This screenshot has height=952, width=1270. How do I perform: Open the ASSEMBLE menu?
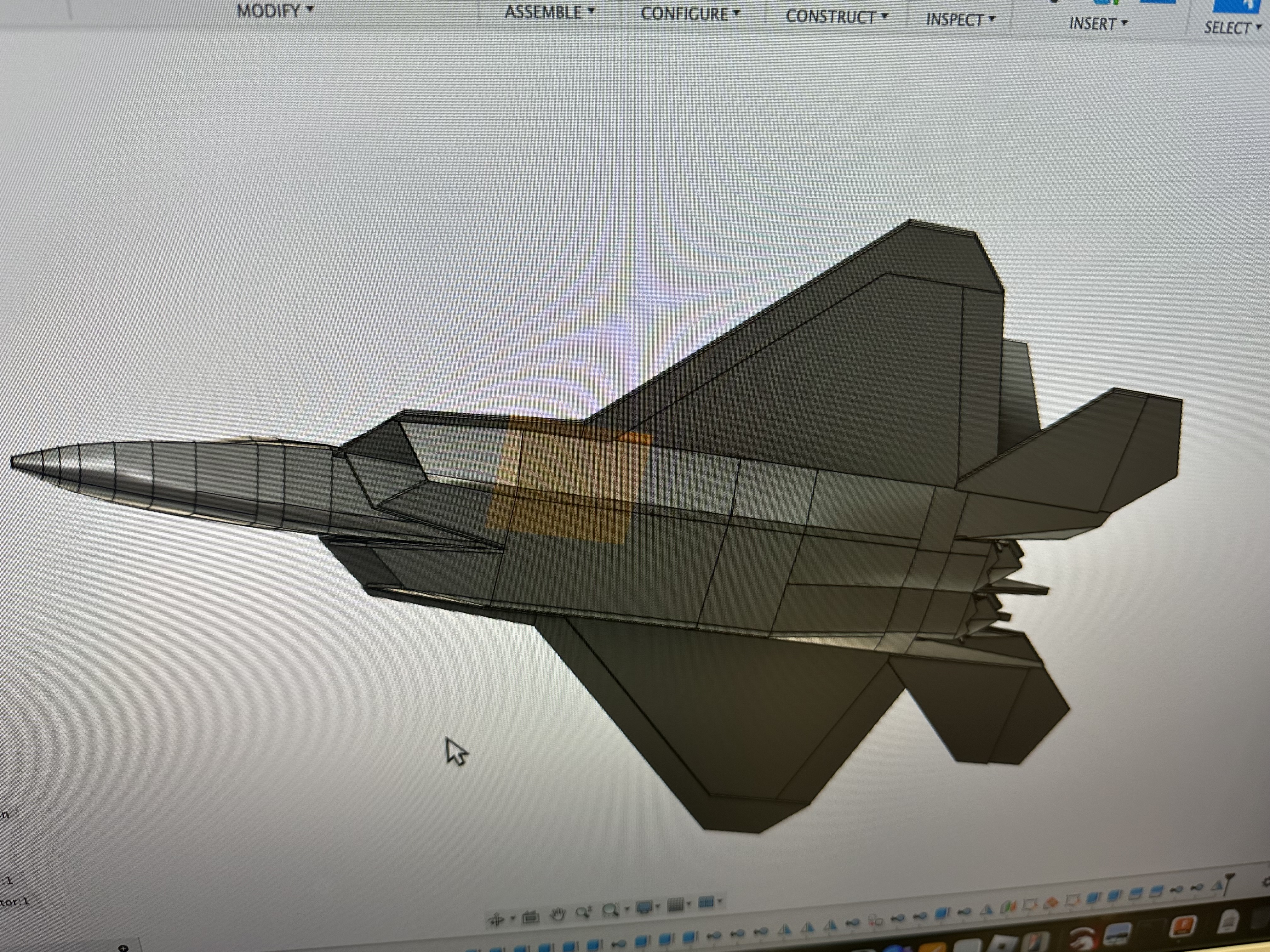tap(549, 12)
